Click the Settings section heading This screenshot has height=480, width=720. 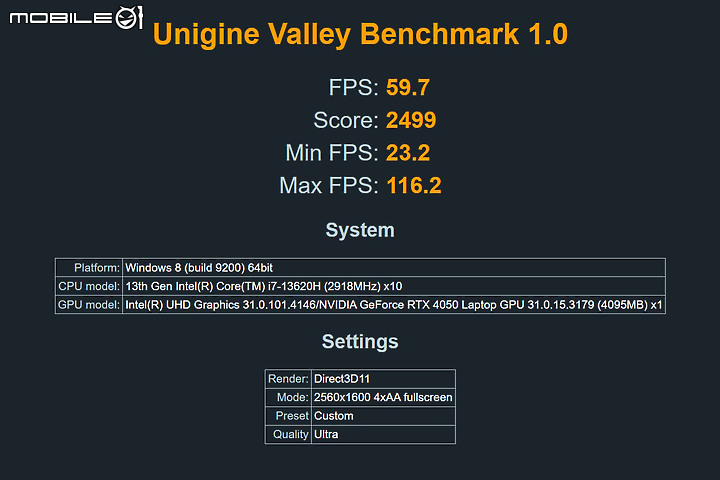point(360,342)
